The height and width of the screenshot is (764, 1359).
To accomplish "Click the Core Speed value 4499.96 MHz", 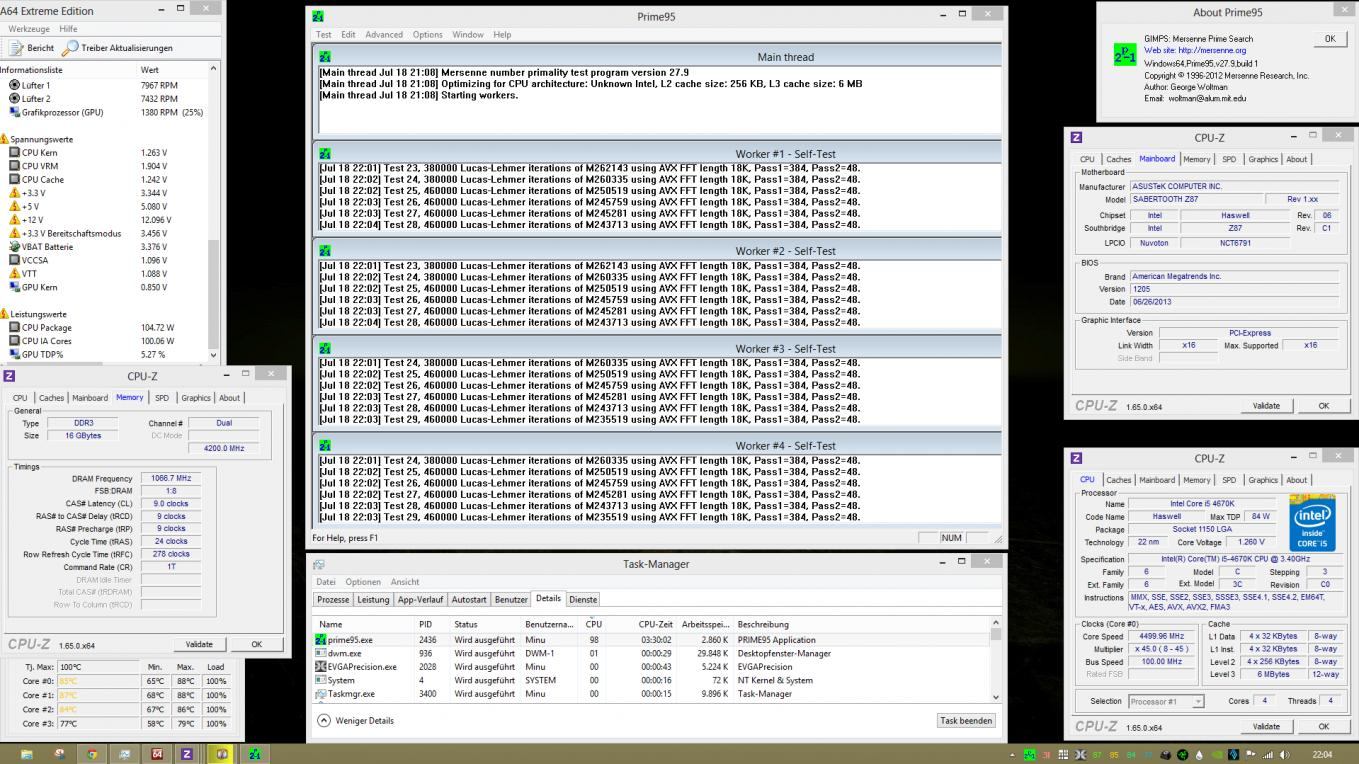I will pos(1163,636).
